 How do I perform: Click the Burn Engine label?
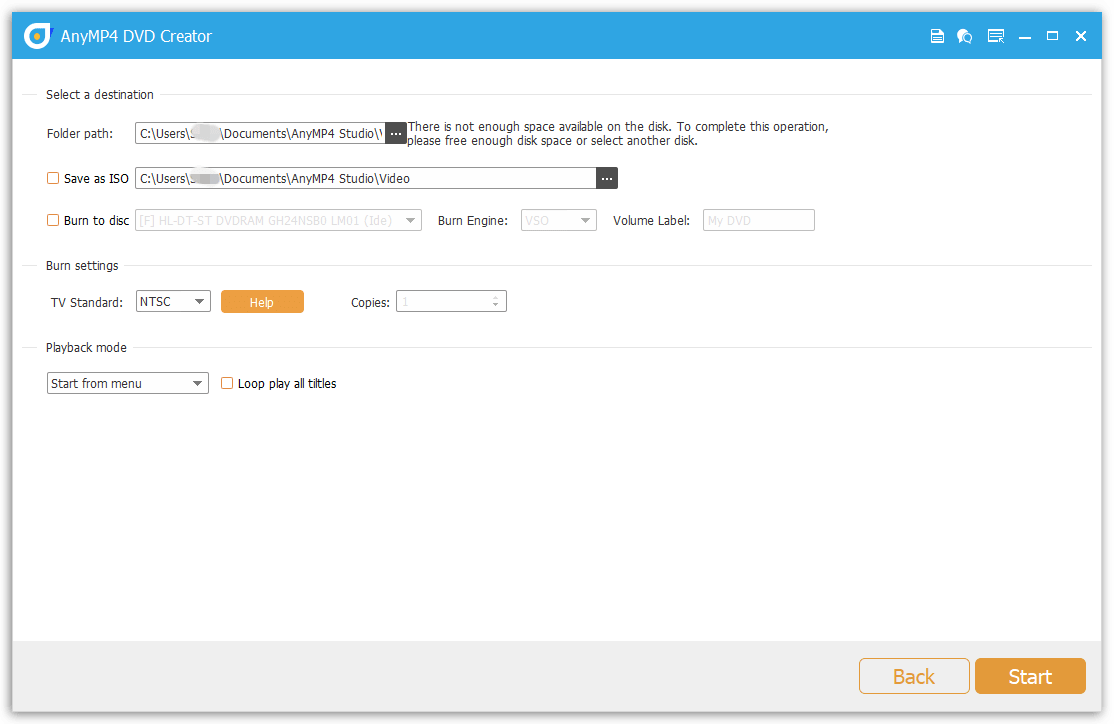pos(473,221)
